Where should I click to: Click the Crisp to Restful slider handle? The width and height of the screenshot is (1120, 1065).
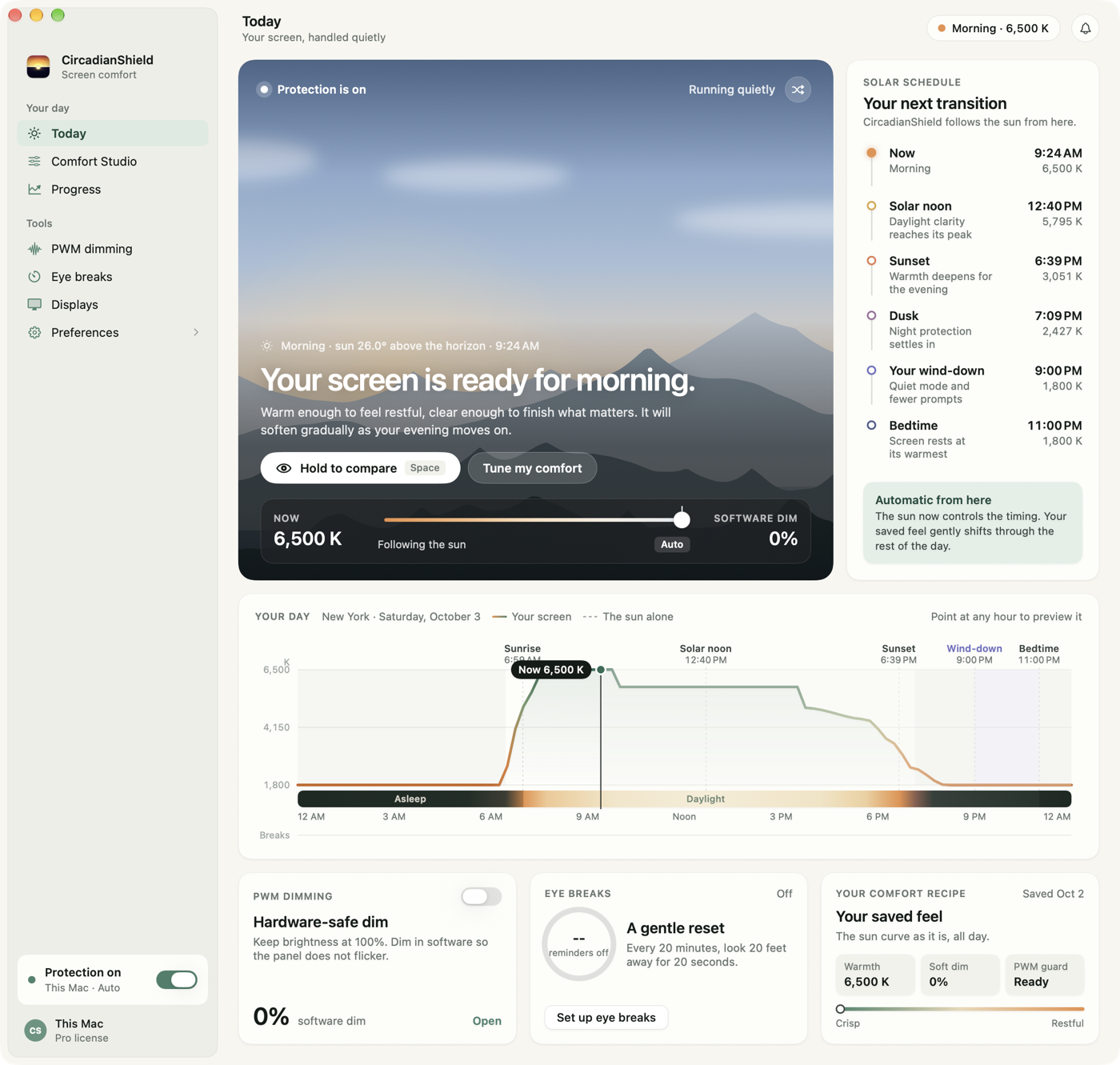pyautogui.click(x=840, y=1009)
